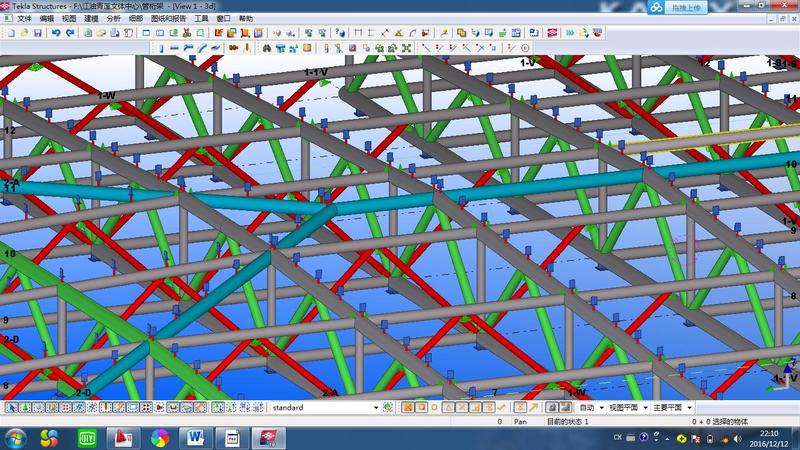Open the 文件 menu

(x=23, y=19)
